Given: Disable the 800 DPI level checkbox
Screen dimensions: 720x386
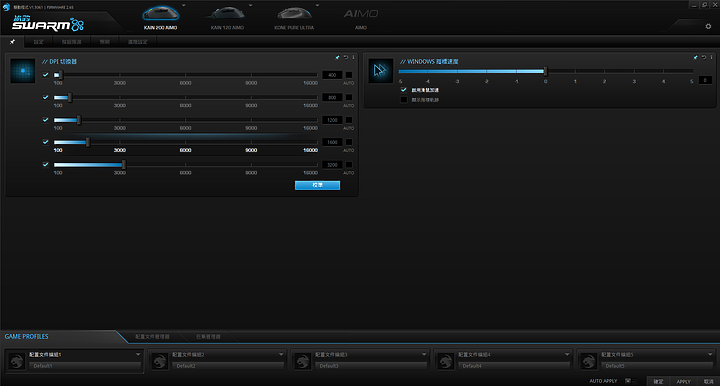Looking at the screenshot, I should [x=45, y=97].
